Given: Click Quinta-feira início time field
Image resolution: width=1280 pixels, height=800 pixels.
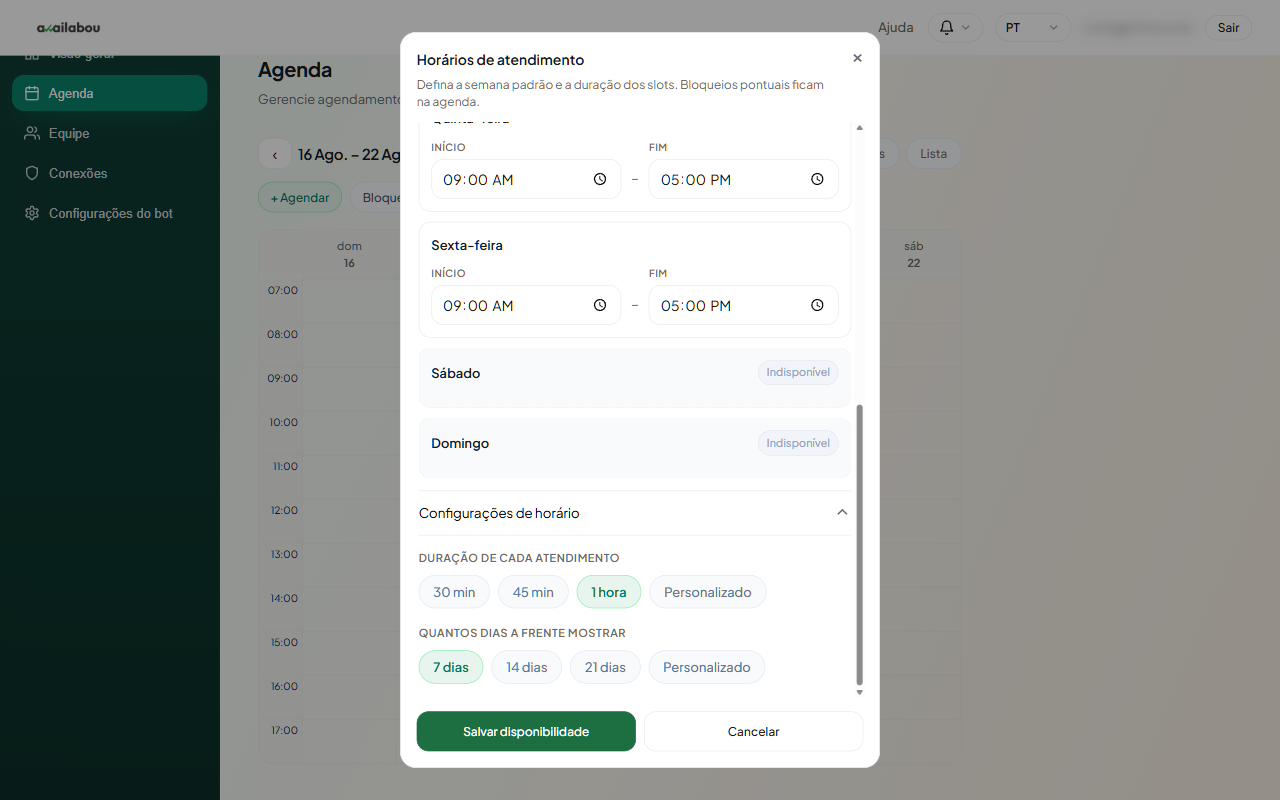Looking at the screenshot, I should click(526, 179).
